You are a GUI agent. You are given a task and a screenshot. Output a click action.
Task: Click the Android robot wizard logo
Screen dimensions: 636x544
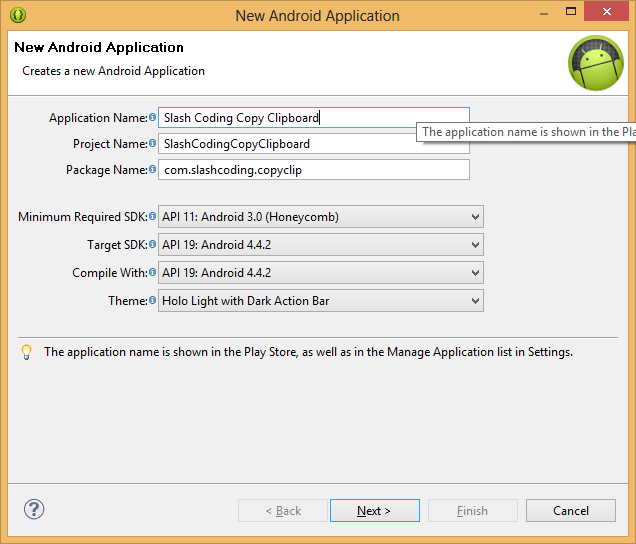coord(596,63)
